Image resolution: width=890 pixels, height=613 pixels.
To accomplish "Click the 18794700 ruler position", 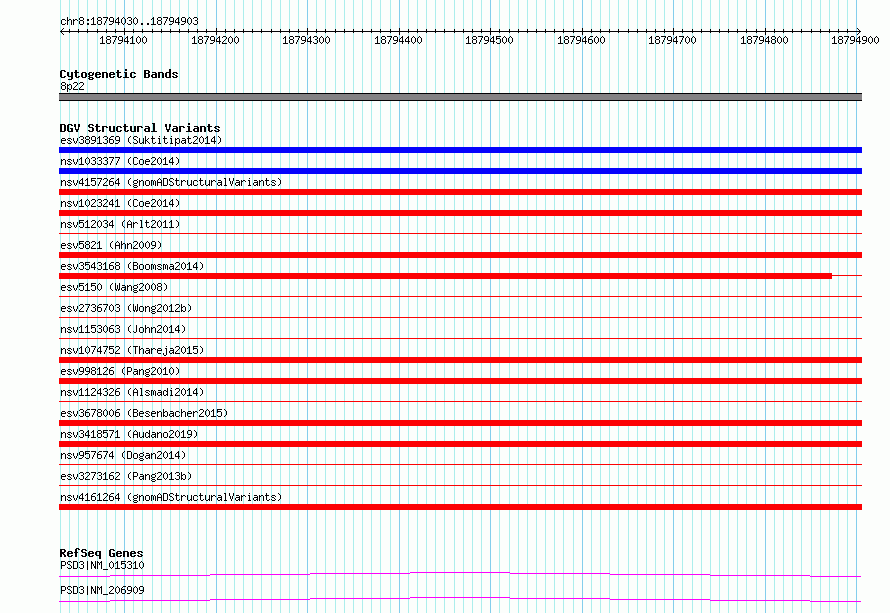I will pyautogui.click(x=672, y=40).
